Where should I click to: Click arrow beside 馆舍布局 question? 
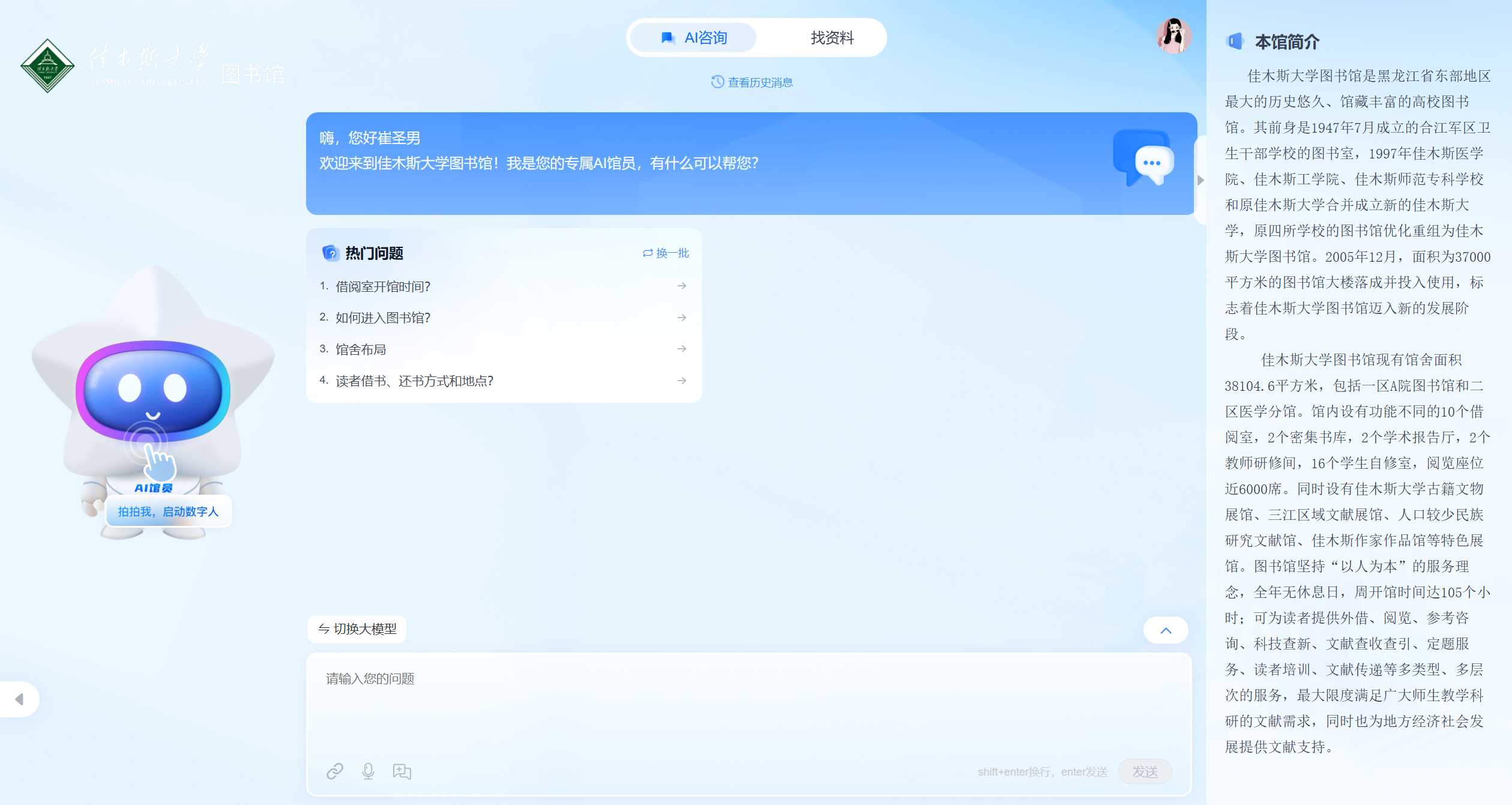tap(682, 349)
